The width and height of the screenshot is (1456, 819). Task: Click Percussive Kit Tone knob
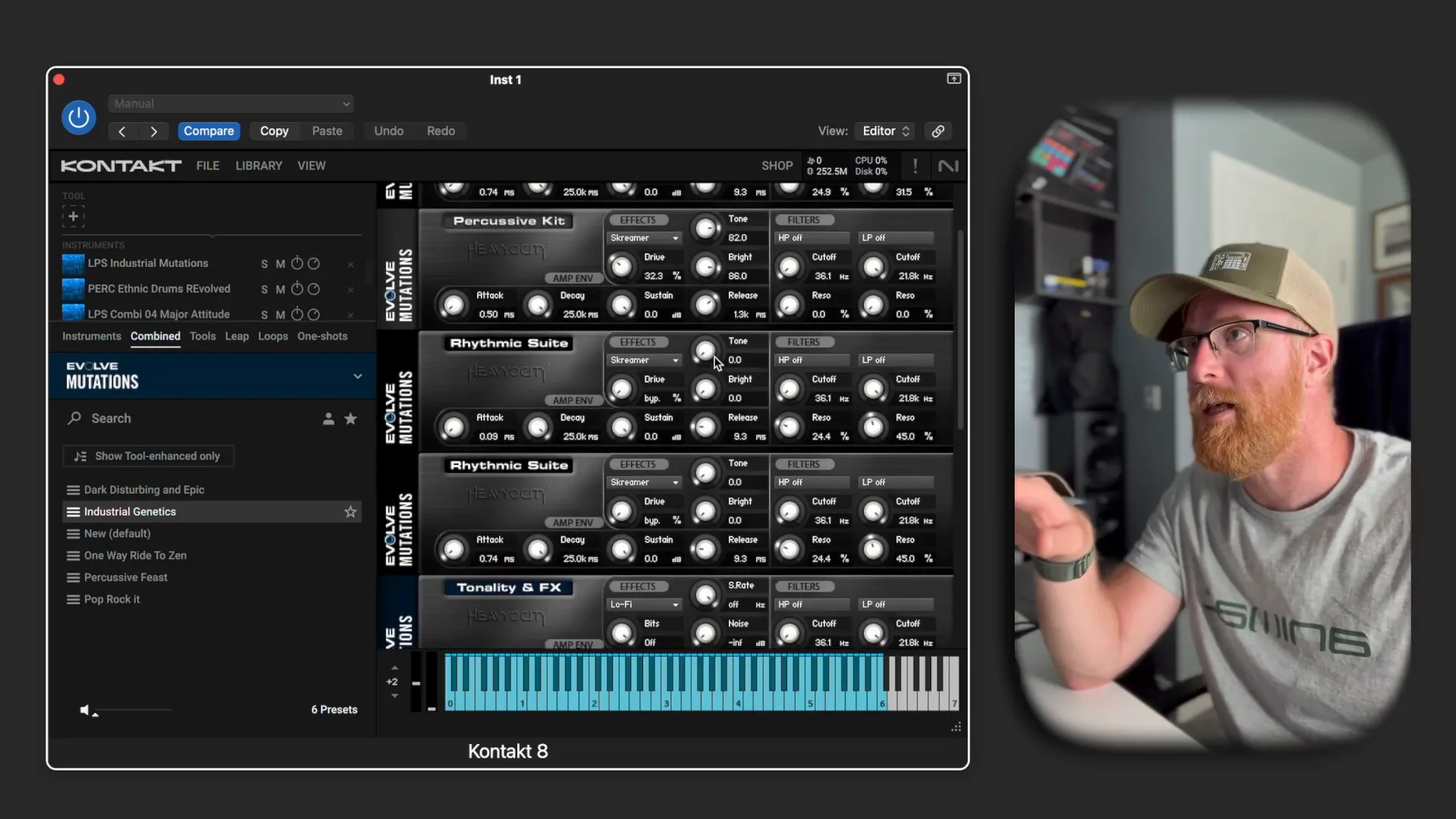706,227
